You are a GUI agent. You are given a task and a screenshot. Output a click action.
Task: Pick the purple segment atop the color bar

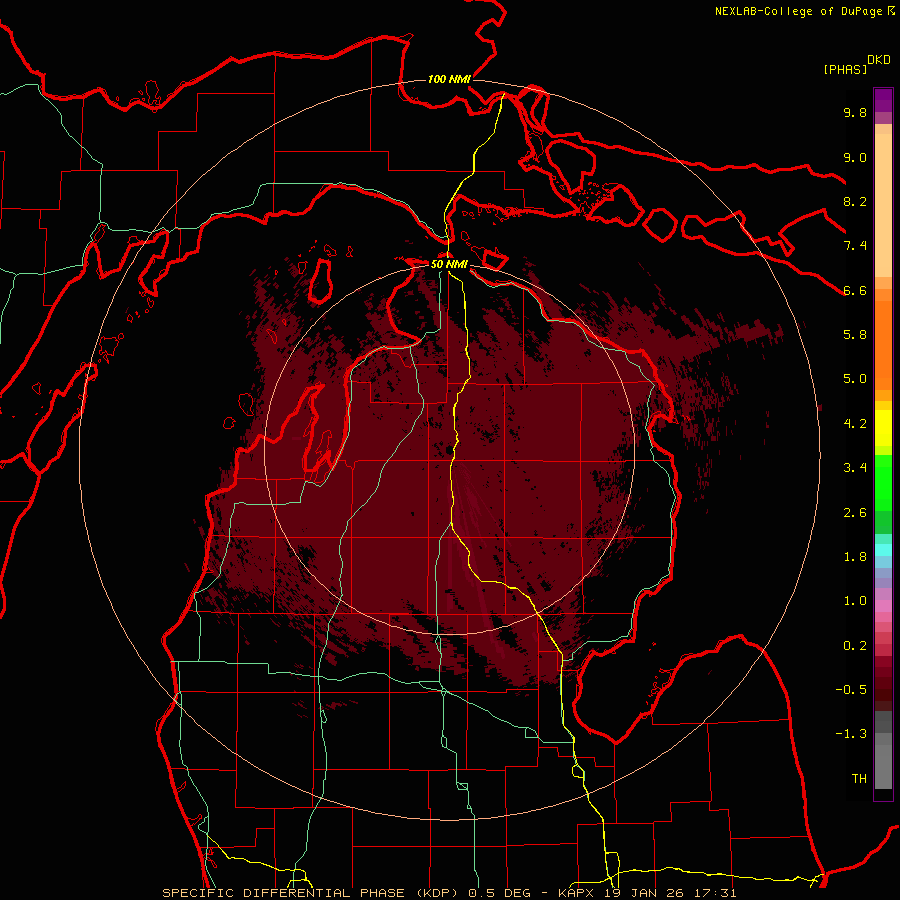tap(883, 100)
